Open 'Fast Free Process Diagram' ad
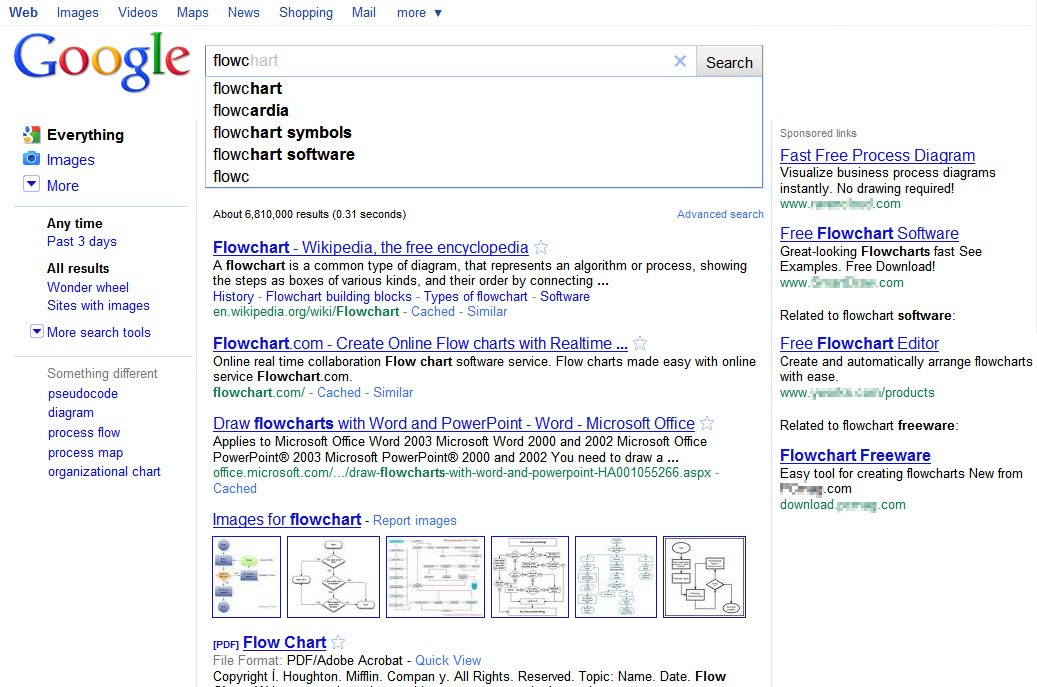This screenshot has width=1037, height=687. click(877, 155)
